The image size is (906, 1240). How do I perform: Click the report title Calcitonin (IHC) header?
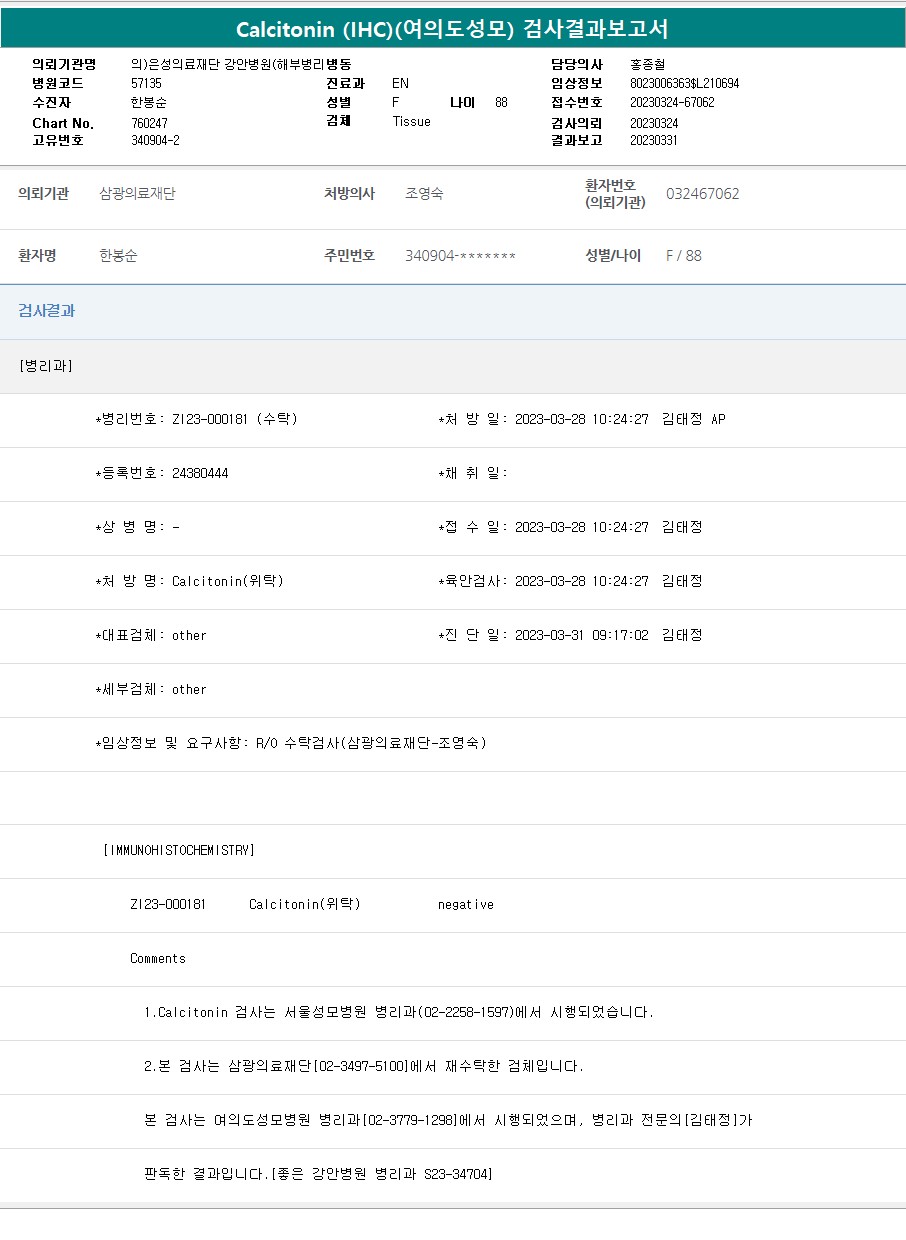452,29
